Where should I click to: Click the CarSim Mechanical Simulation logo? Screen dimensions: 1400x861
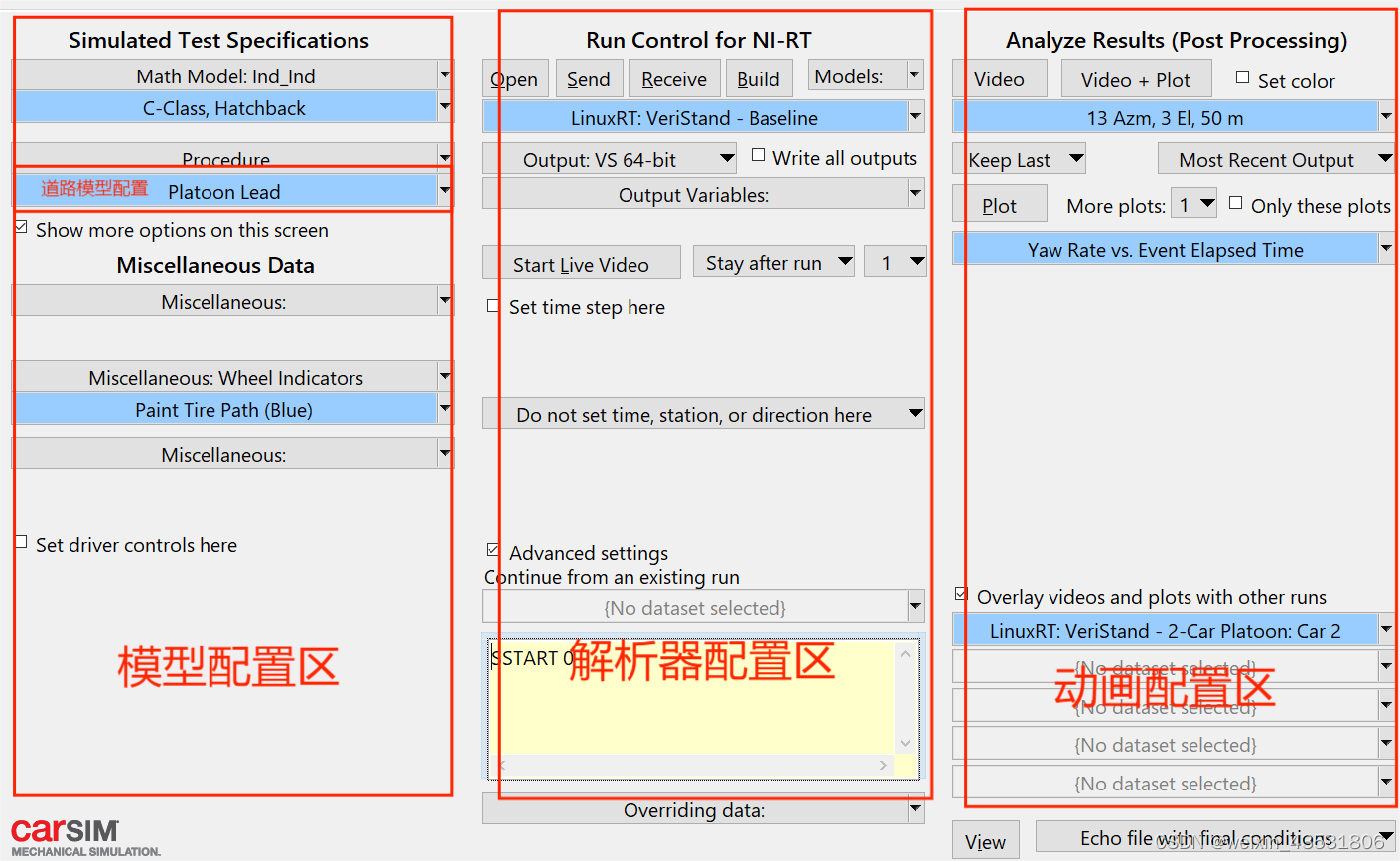click(x=85, y=837)
